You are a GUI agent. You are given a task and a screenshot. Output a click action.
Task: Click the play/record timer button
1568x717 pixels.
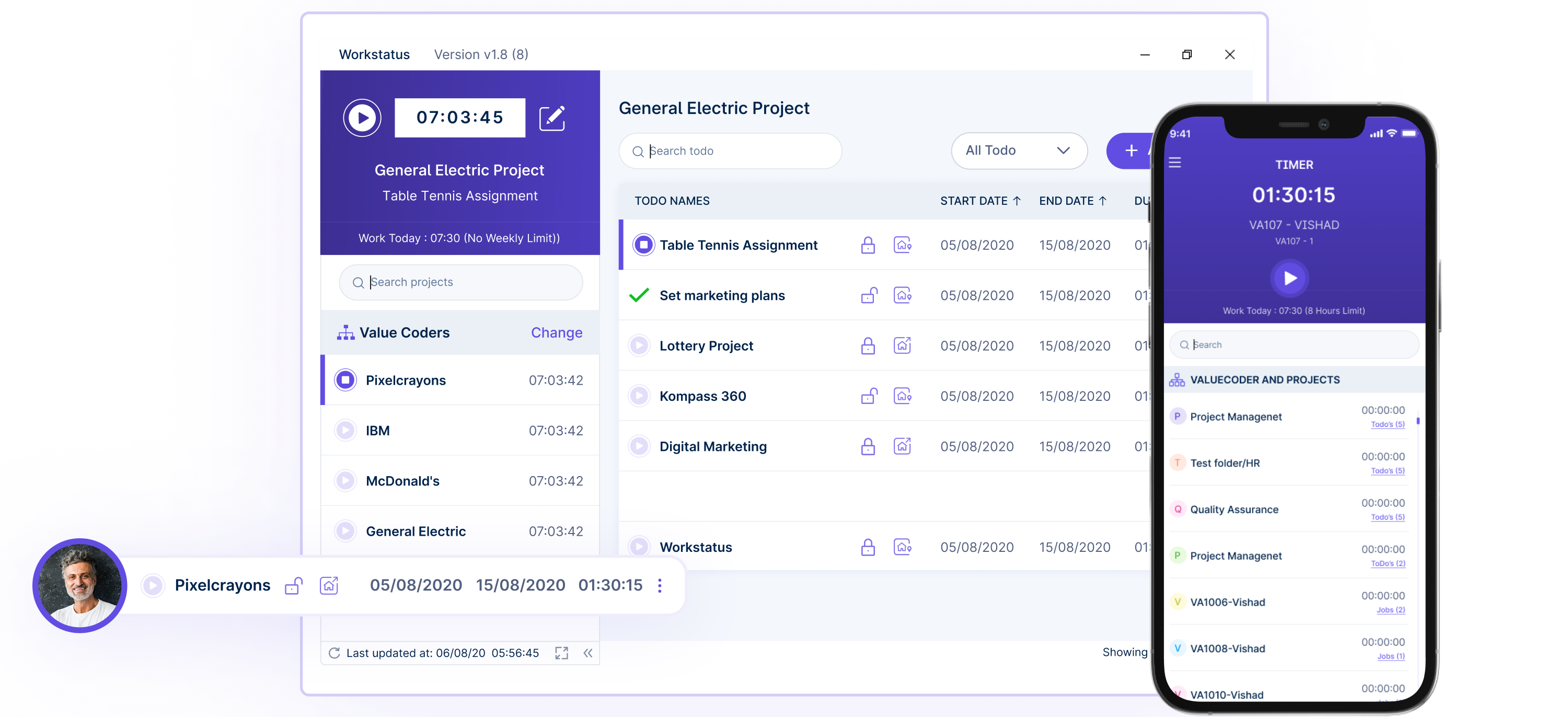(x=363, y=117)
